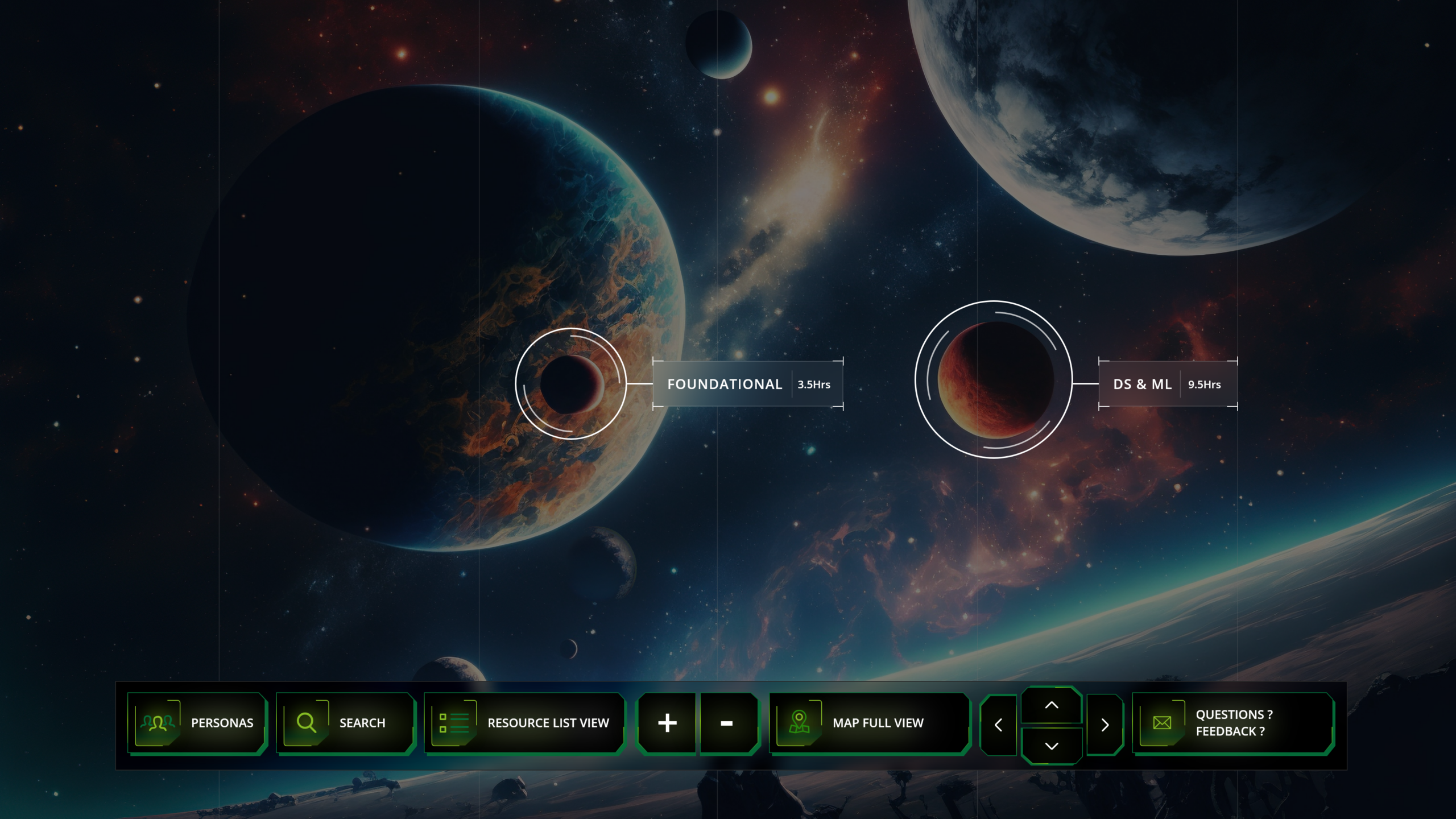Click the Resource List View list icon
This screenshot has width=1456, height=819.
coord(454,723)
